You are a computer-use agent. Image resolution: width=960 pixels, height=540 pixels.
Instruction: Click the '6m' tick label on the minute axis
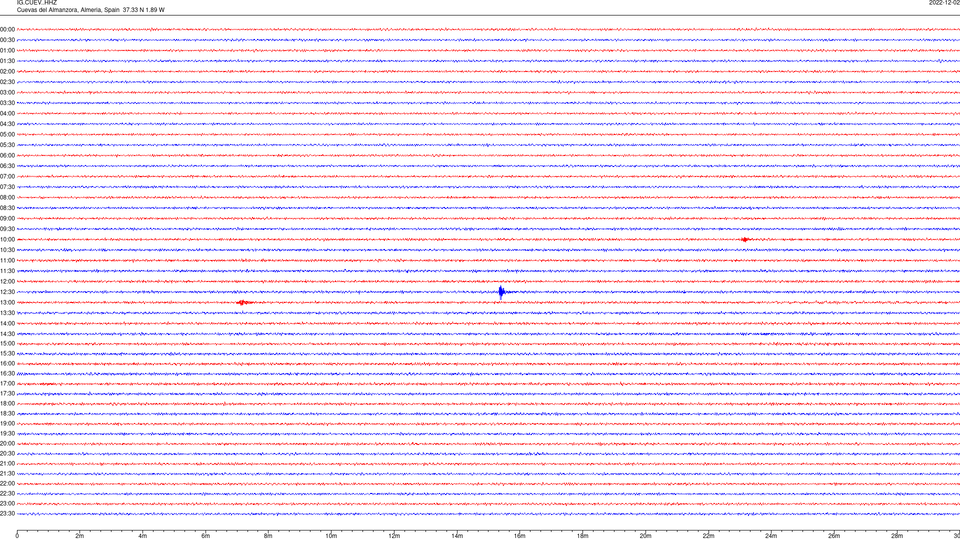click(206, 536)
